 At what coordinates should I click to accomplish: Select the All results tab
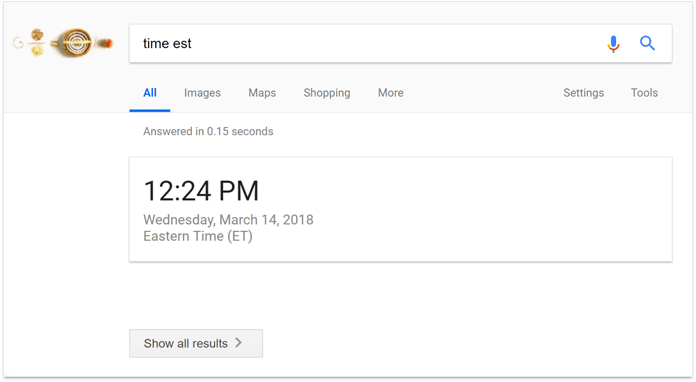pos(150,93)
